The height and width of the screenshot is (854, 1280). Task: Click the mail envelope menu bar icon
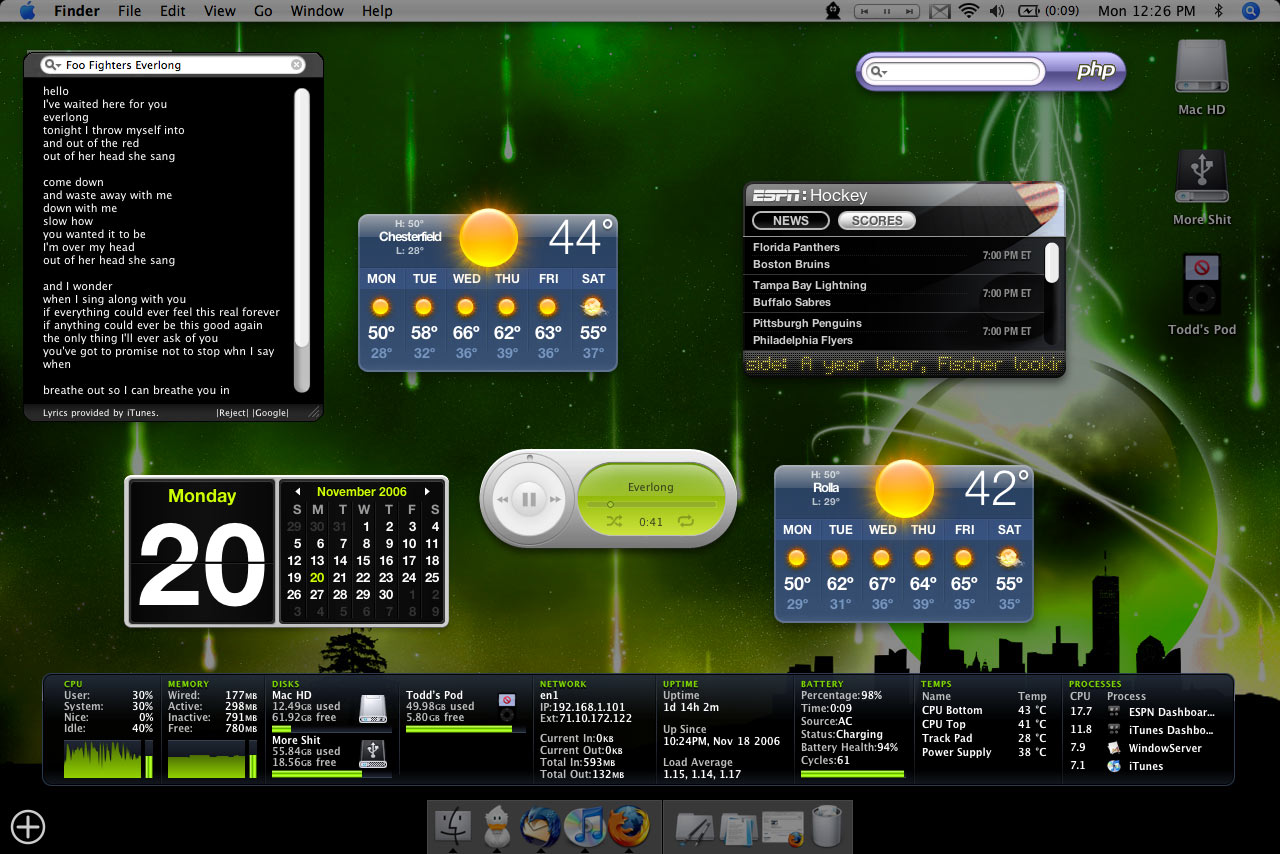tap(939, 12)
